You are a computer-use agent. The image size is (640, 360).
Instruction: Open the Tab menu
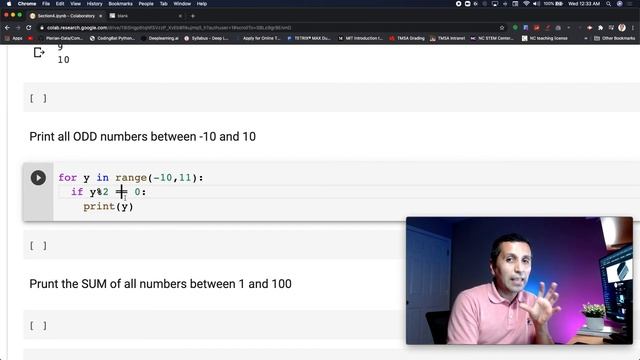(x=164, y=4)
